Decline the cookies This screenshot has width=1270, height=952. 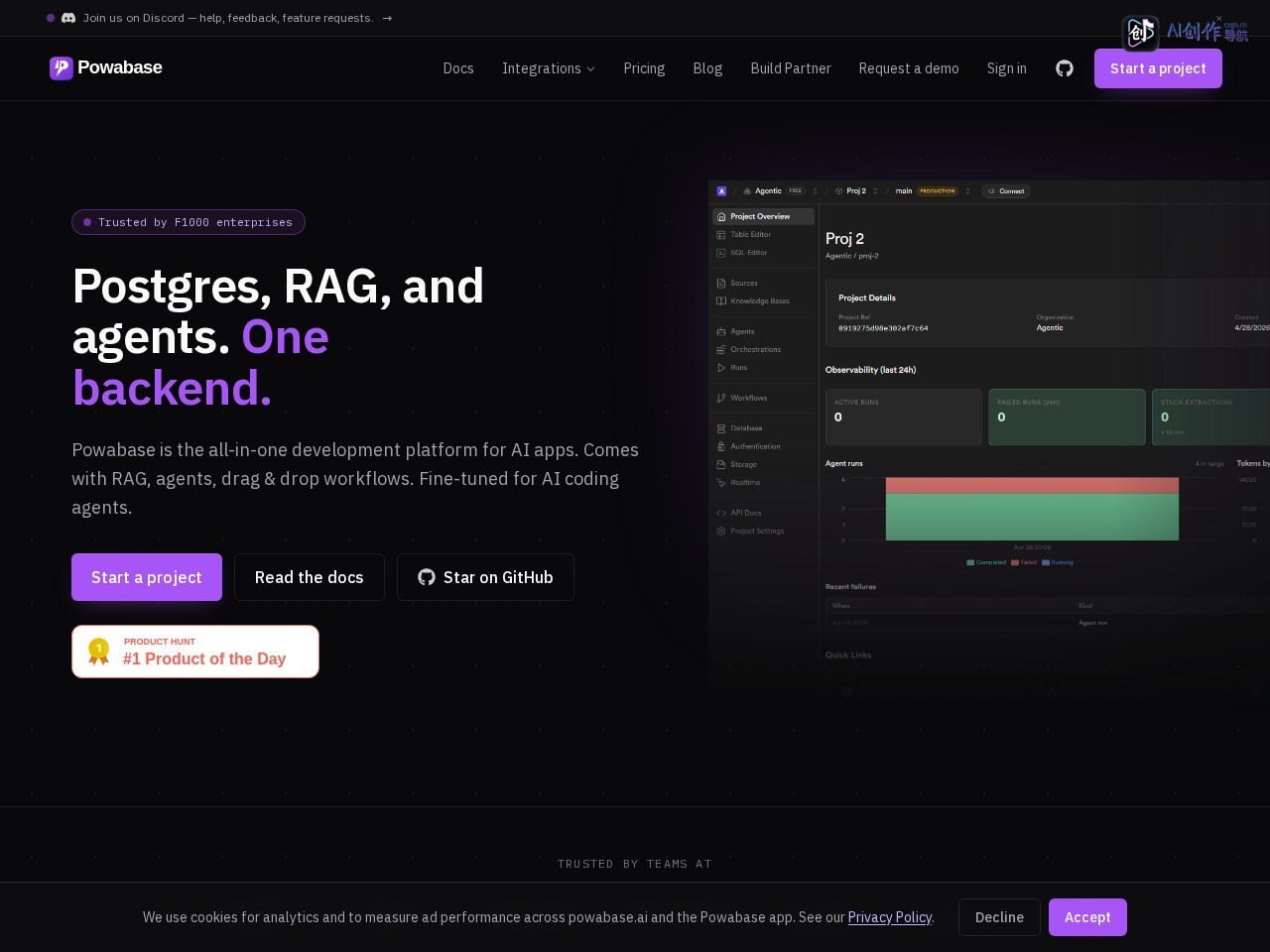coord(999,917)
